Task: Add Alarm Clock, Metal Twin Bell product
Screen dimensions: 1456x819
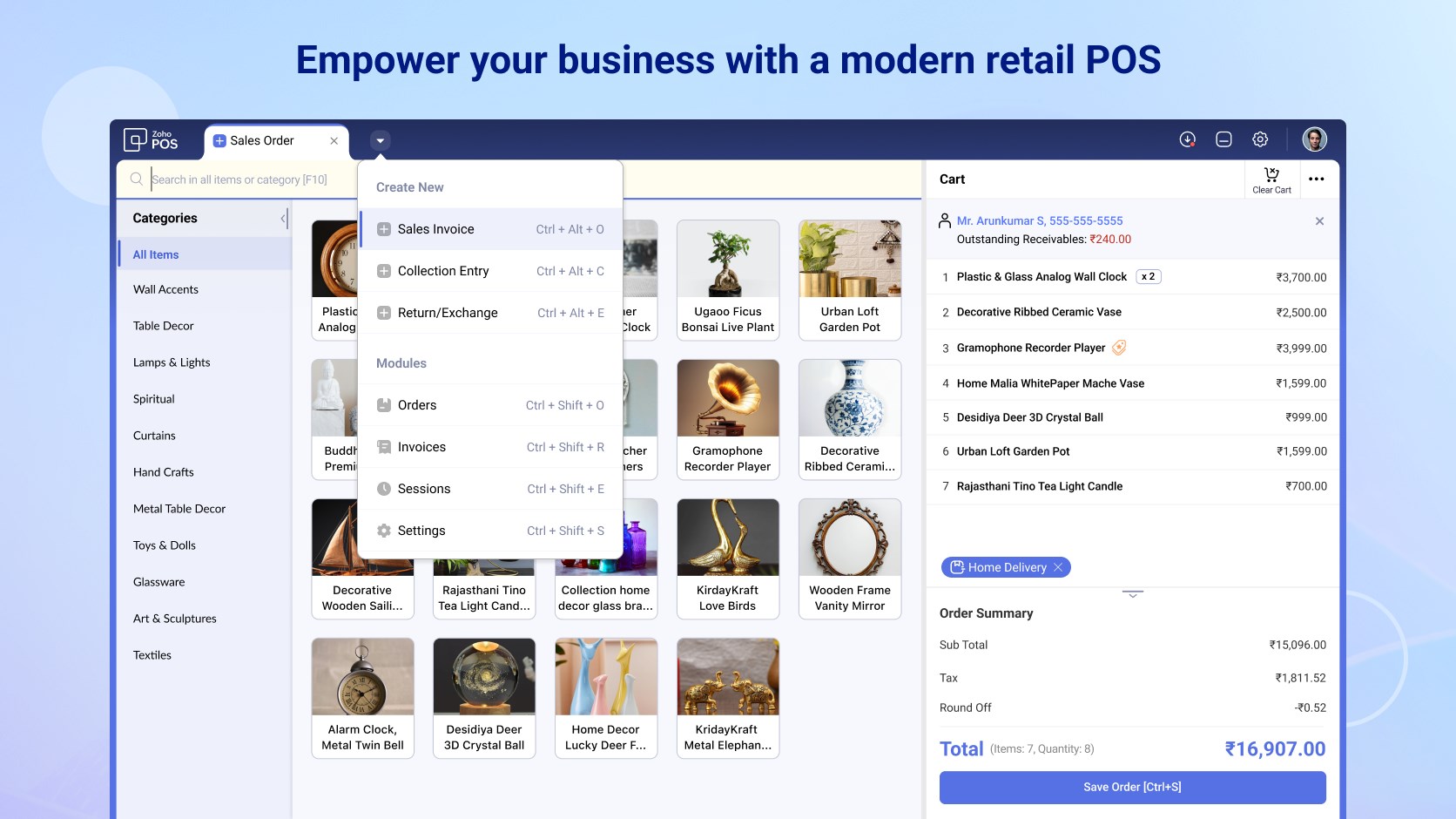Action: (x=362, y=698)
